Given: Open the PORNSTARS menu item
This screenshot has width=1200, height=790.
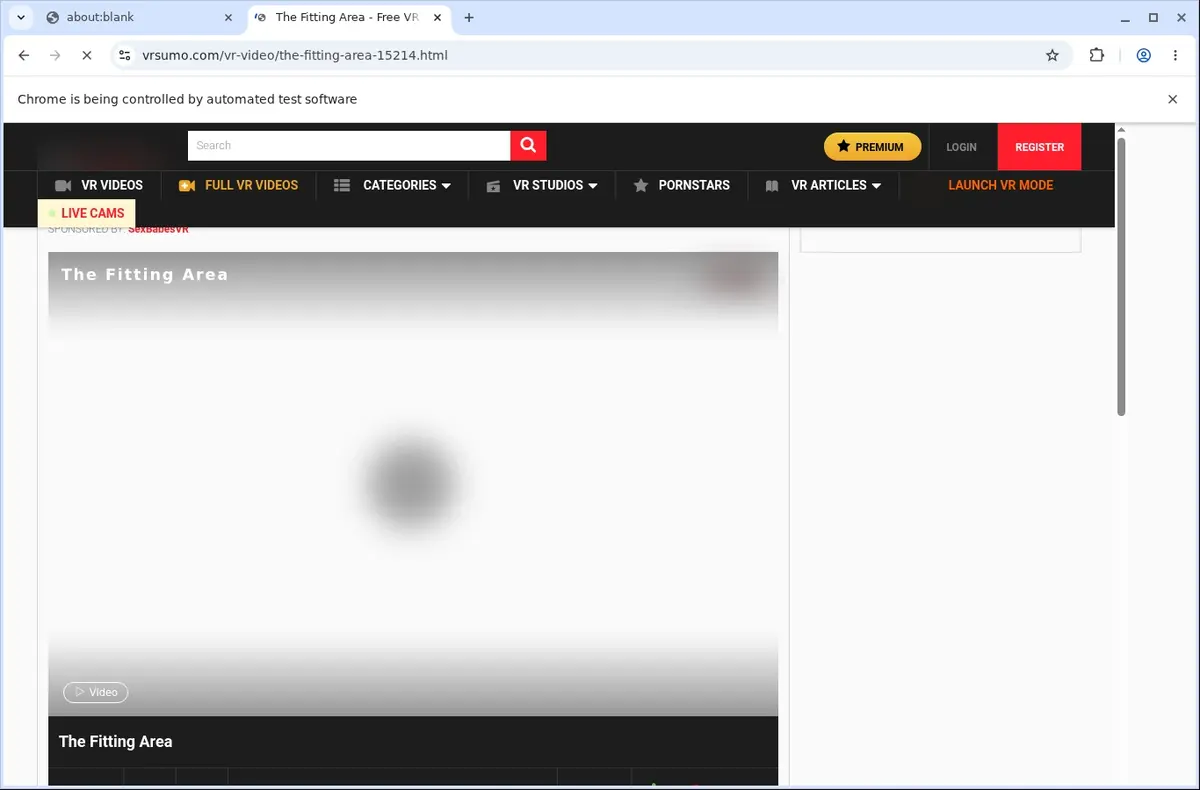Looking at the screenshot, I should [x=682, y=185].
